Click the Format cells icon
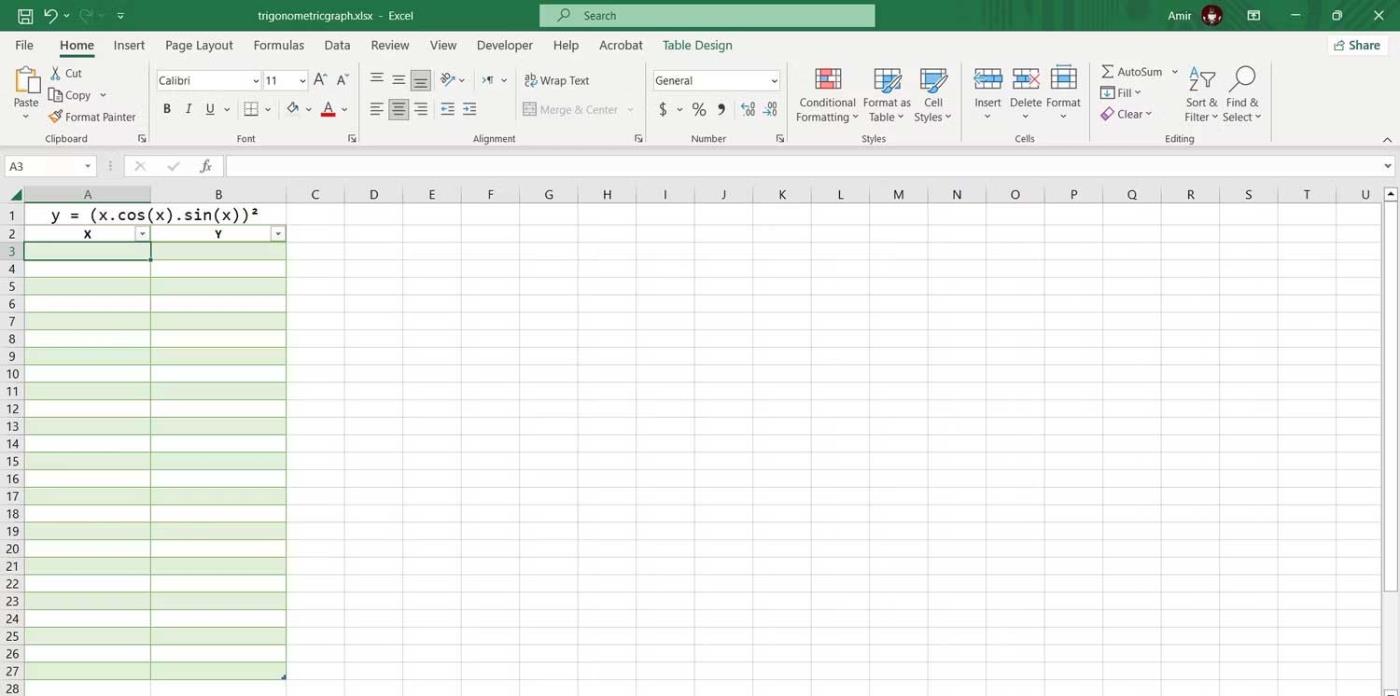 tap(1063, 80)
